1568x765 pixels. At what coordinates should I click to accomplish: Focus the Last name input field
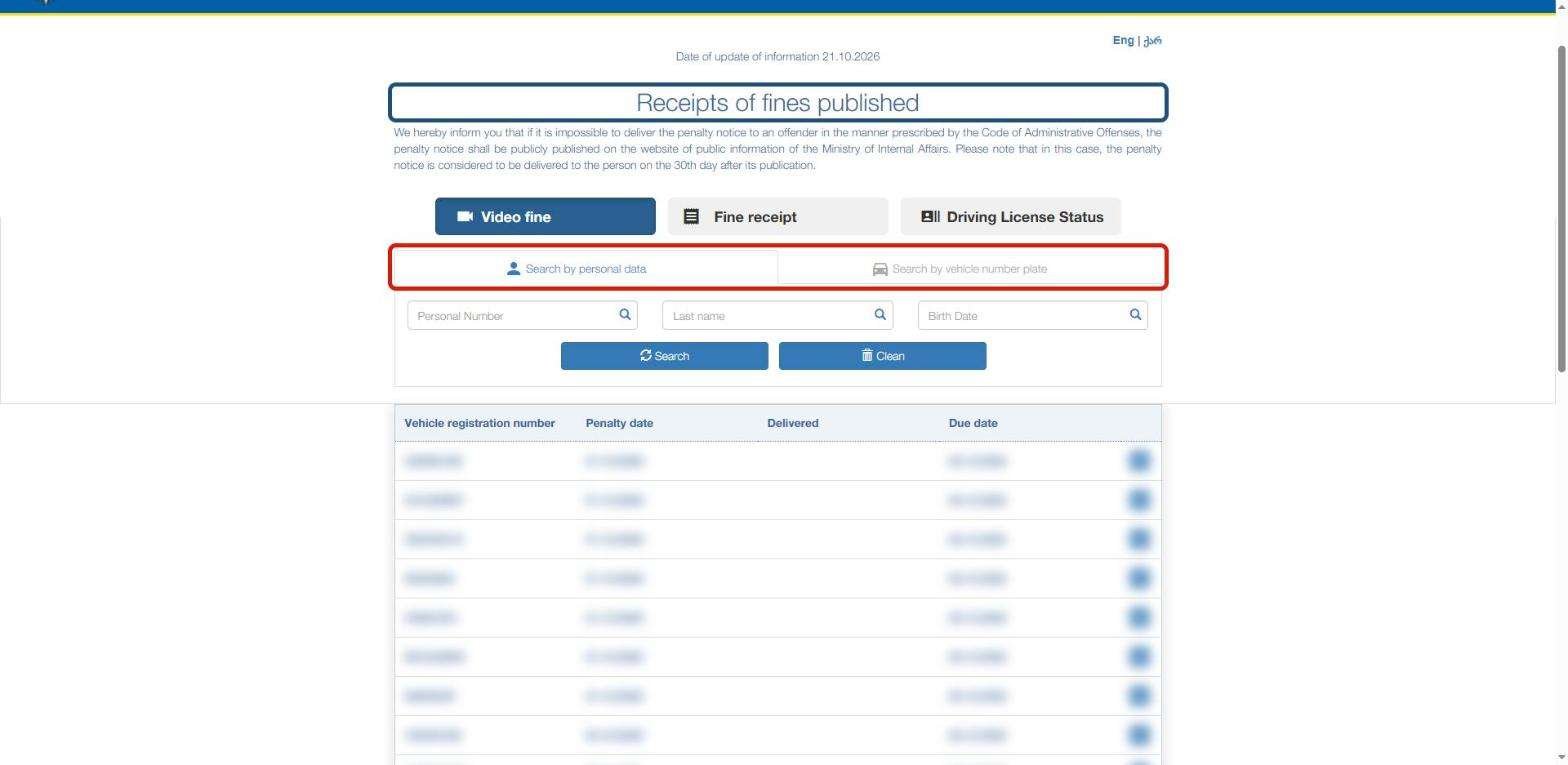777,315
